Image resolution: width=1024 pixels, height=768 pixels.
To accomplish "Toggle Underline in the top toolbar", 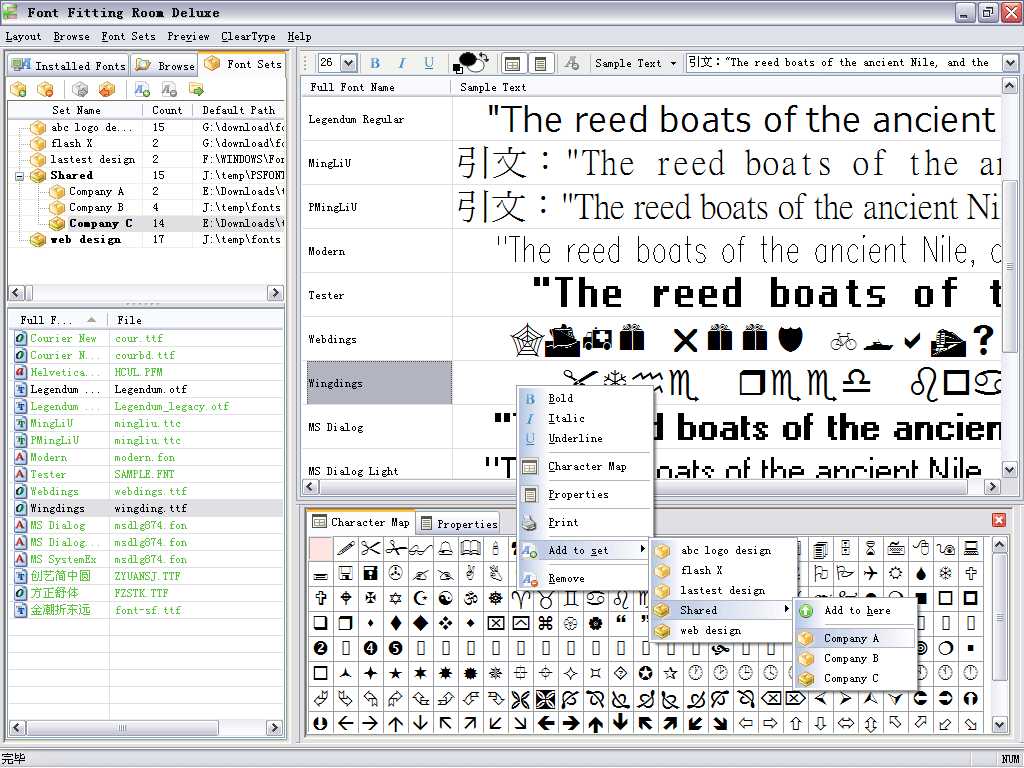I will click(428, 63).
